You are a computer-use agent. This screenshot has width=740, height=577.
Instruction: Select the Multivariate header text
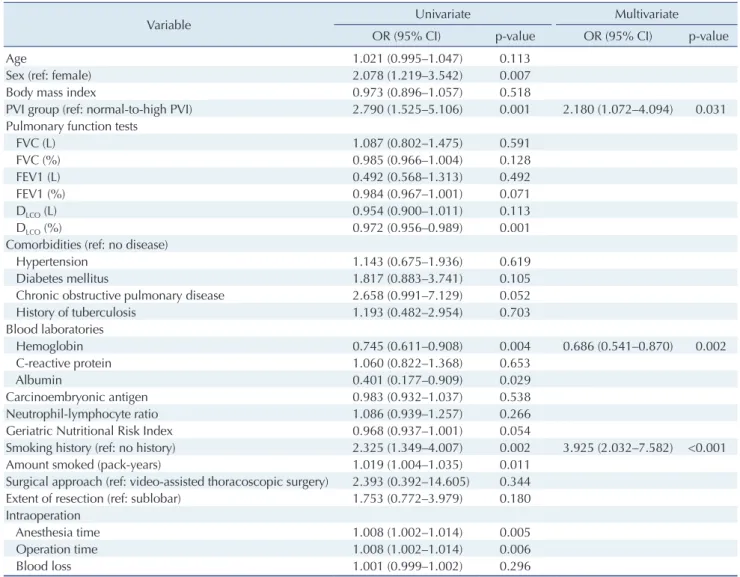coord(647,14)
